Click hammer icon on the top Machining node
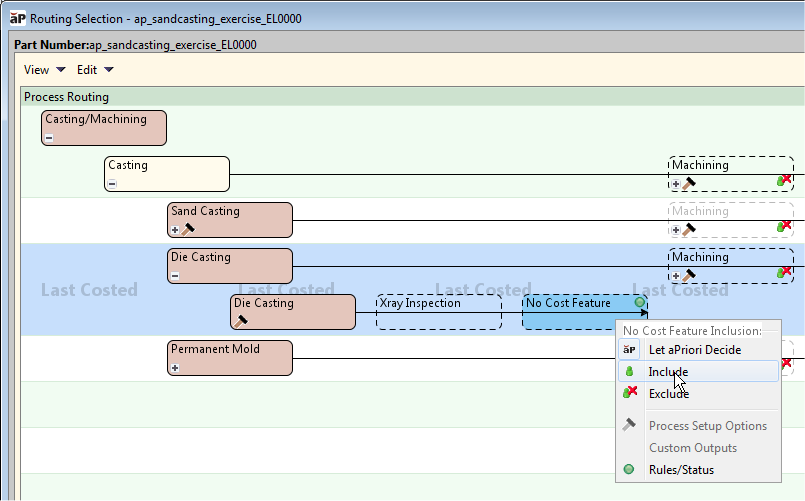 pyautogui.click(x=688, y=184)
